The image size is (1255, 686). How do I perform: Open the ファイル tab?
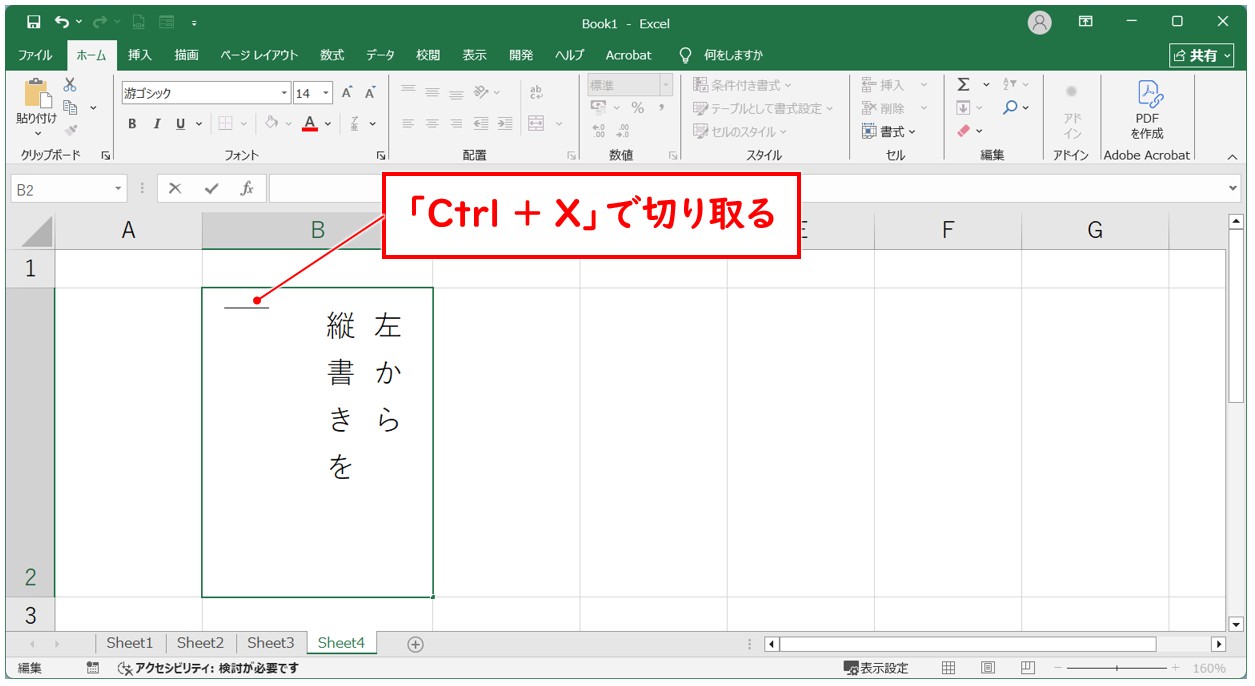[x=35, y=55]
